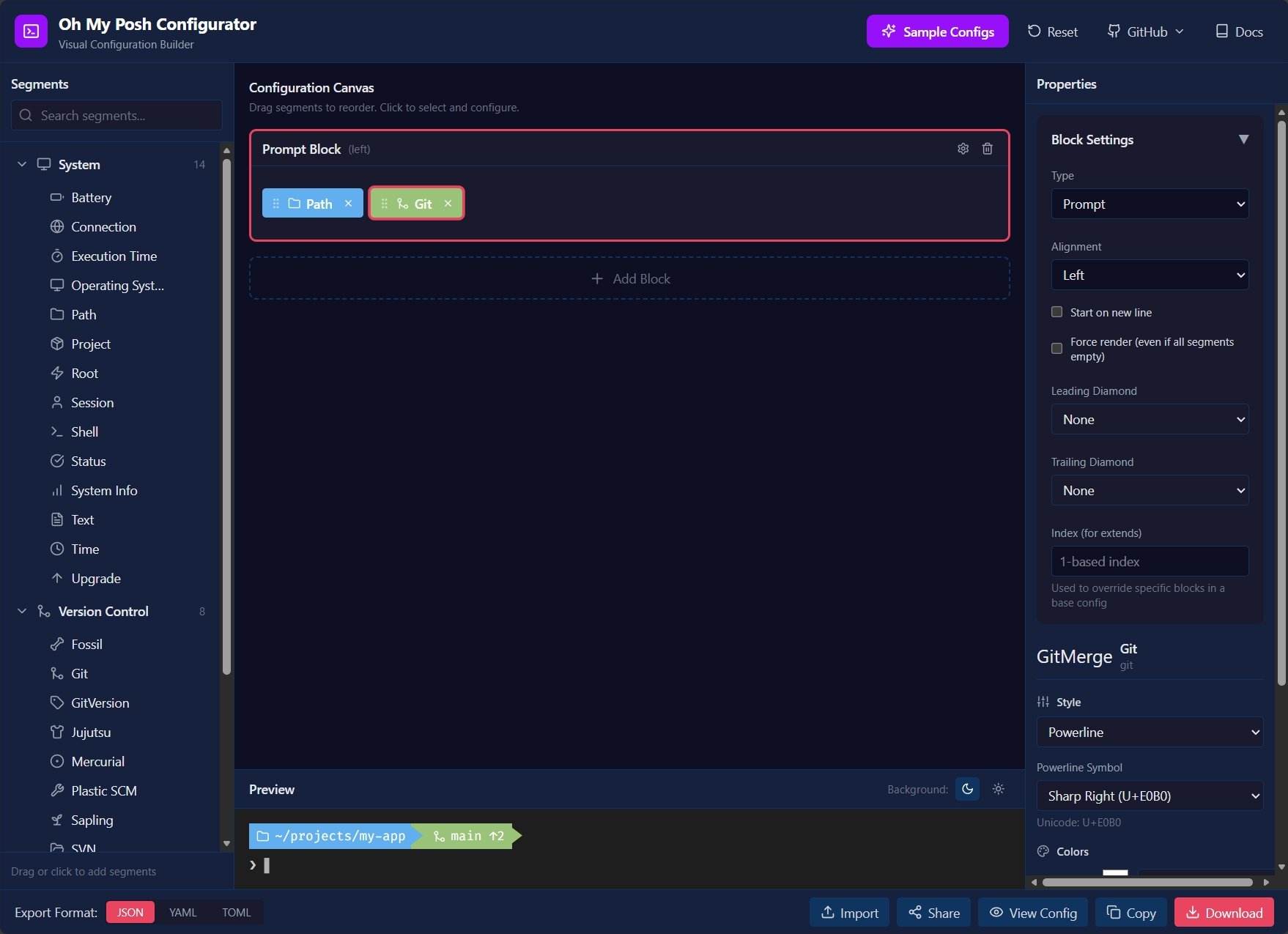Image resolution: width=1288 pixels, height=934 pixels.
Task: Copy the config to clipboard
Action: [1131, 913]
